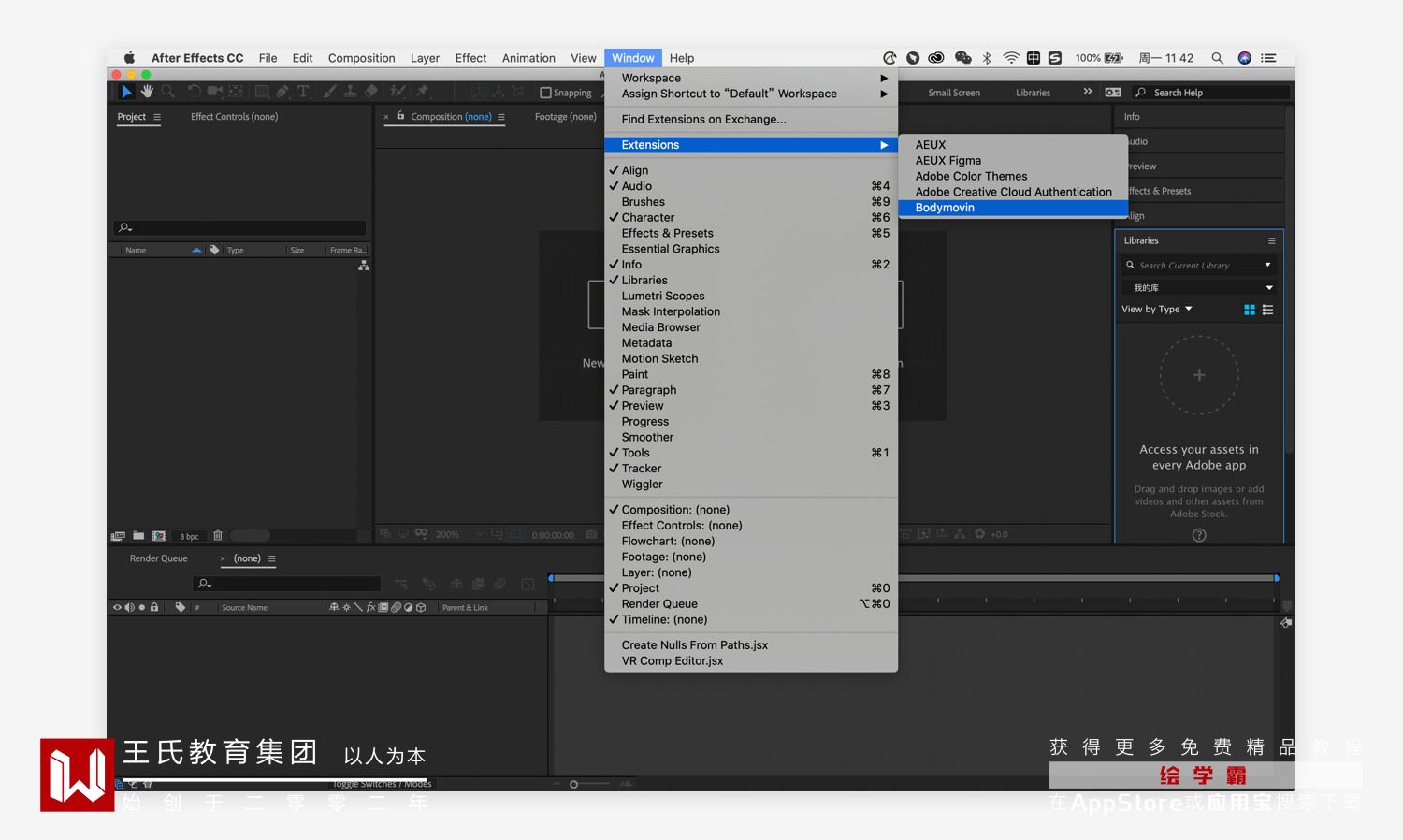Expand Assign Shortcut to Default Workspace submenu

tap(751, 94)
